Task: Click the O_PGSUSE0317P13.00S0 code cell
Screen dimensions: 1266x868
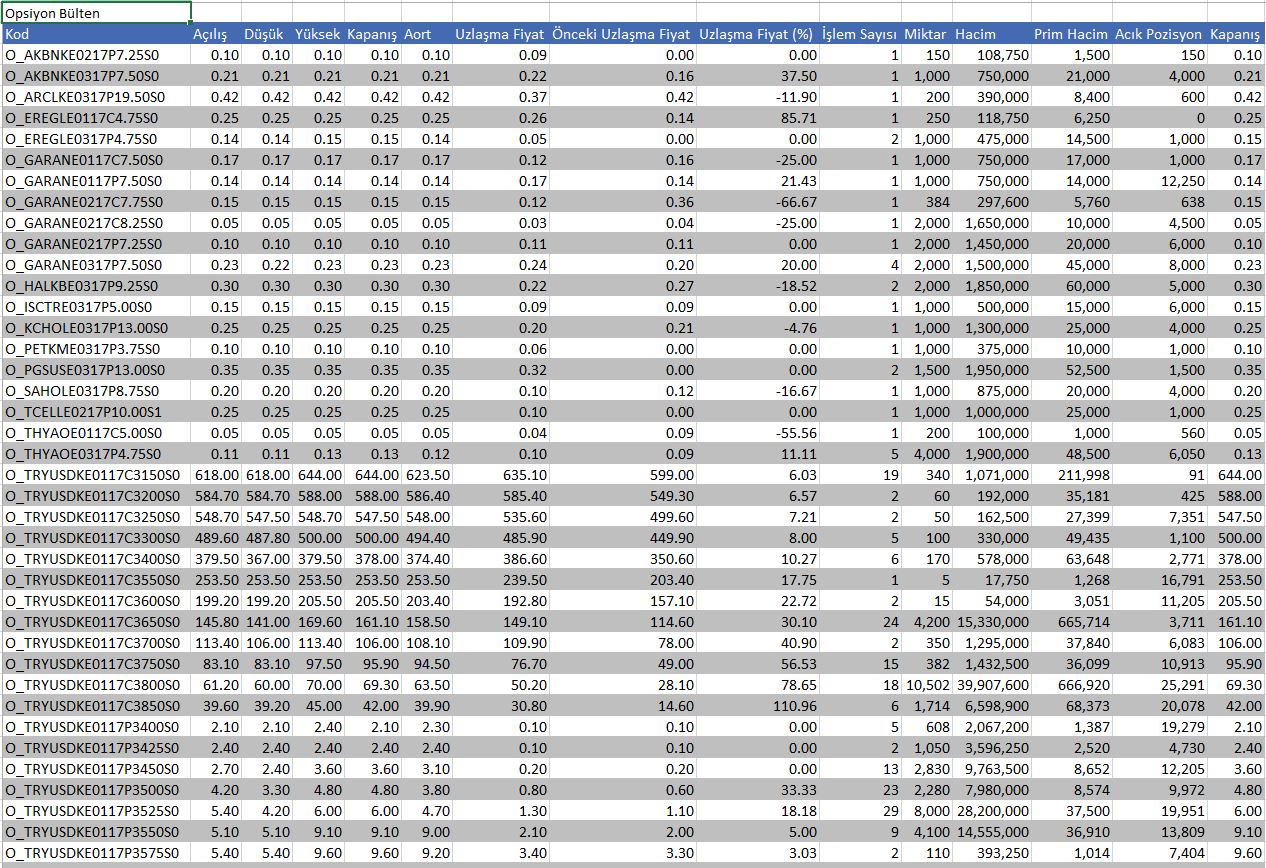Action: click(x=96, y=370)
